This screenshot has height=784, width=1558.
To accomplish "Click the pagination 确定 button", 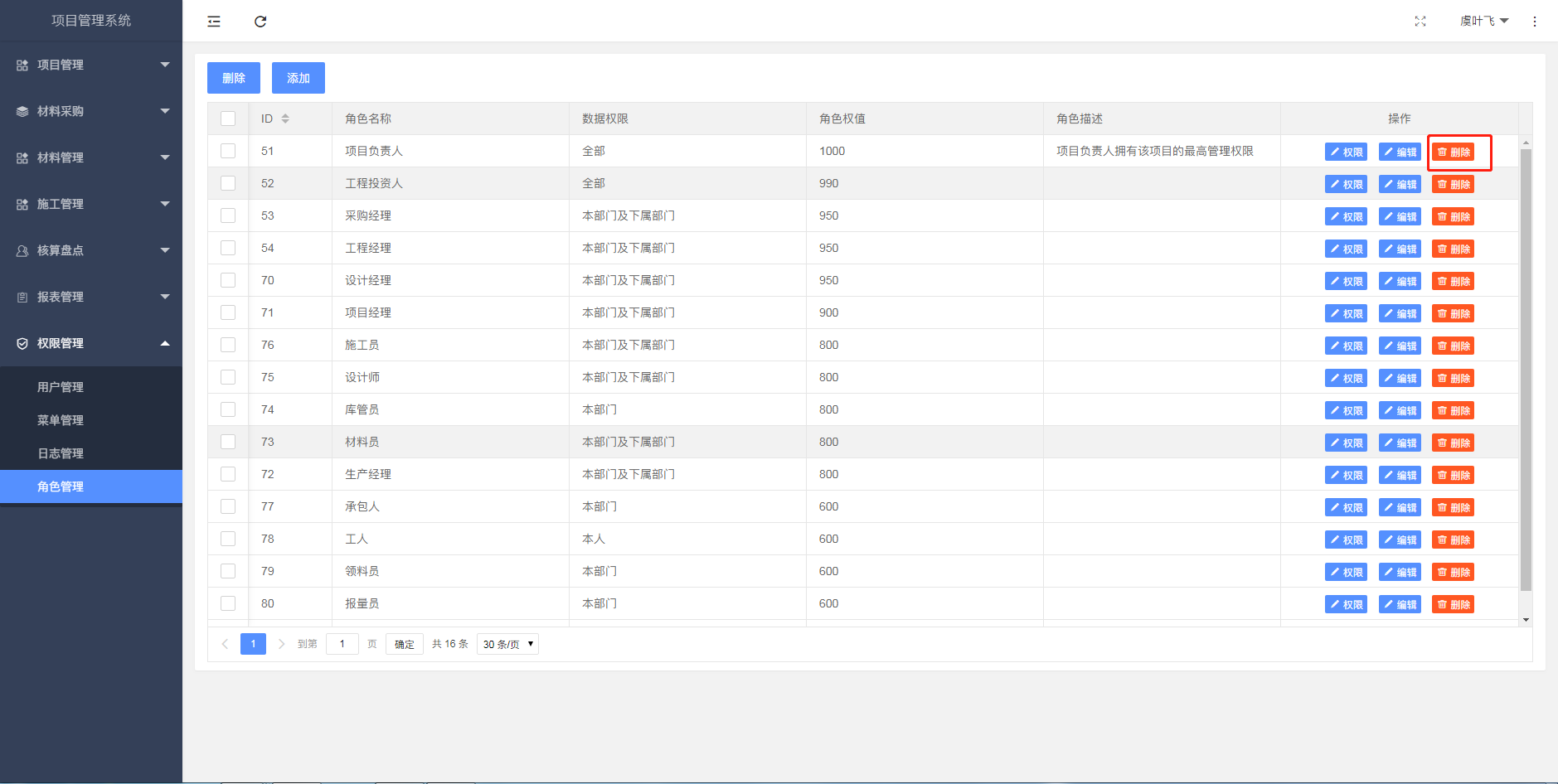I will (405, 644).
